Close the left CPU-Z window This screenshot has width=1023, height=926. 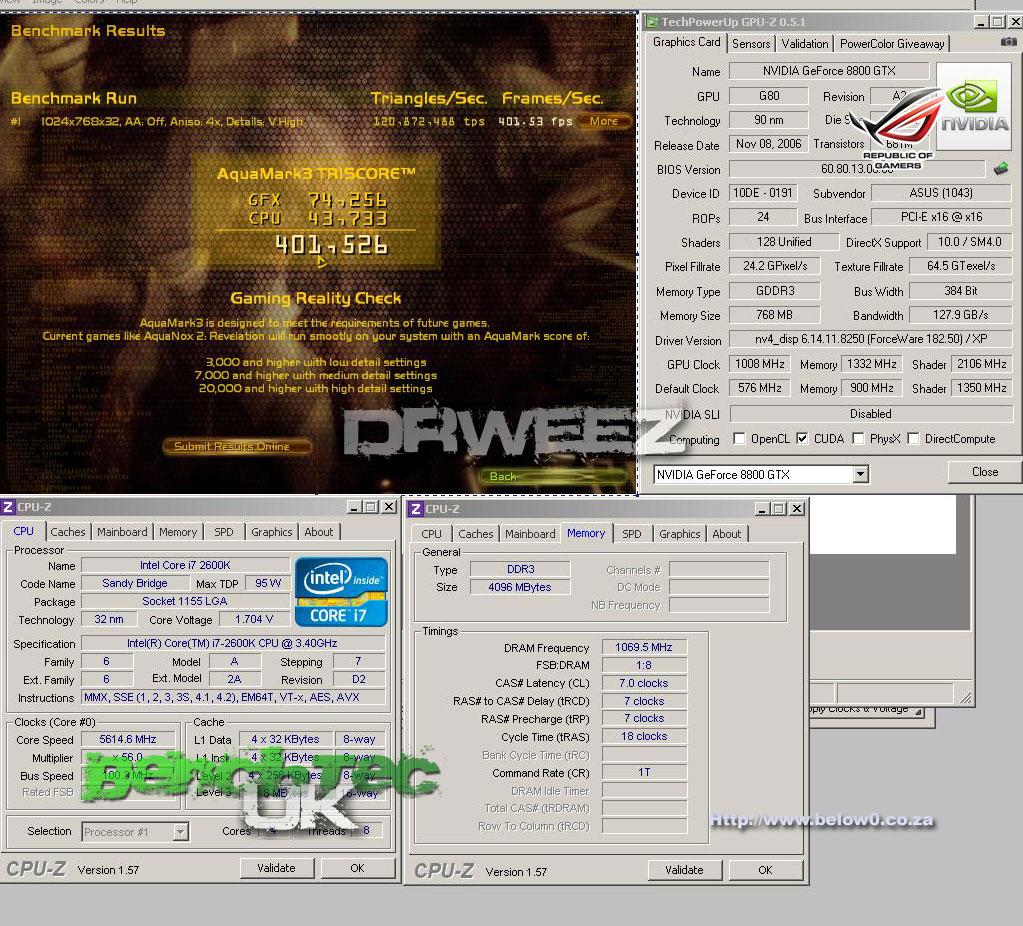(388, 507)
